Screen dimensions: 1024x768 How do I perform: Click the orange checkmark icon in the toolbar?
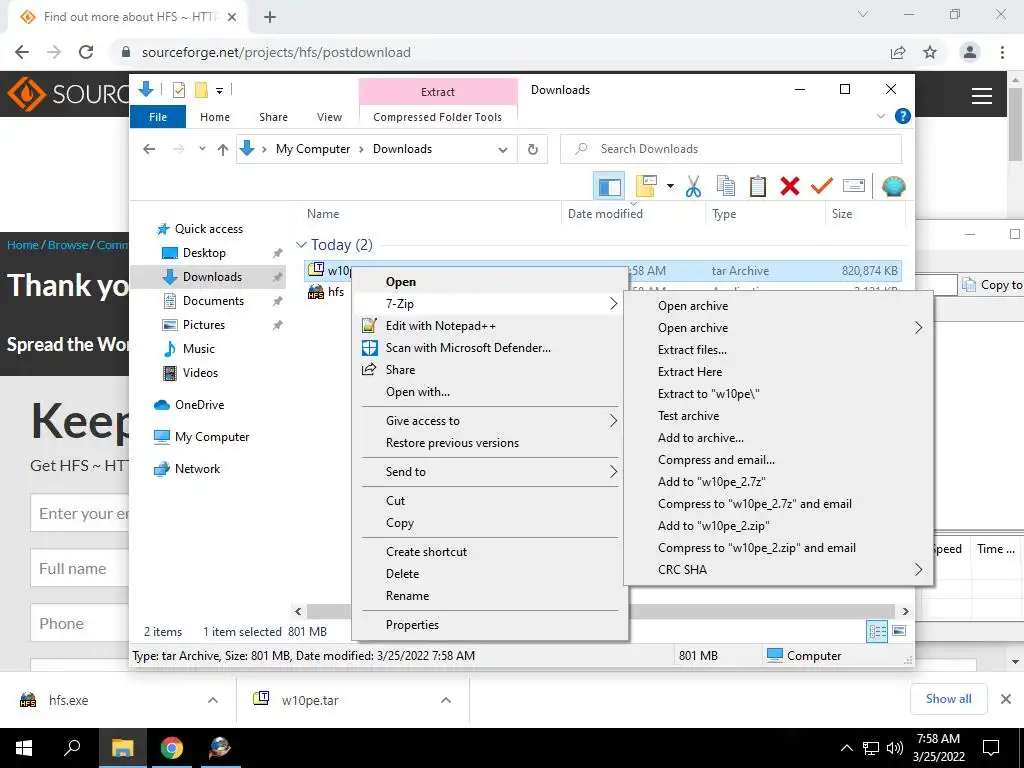[x=822, y=187]
